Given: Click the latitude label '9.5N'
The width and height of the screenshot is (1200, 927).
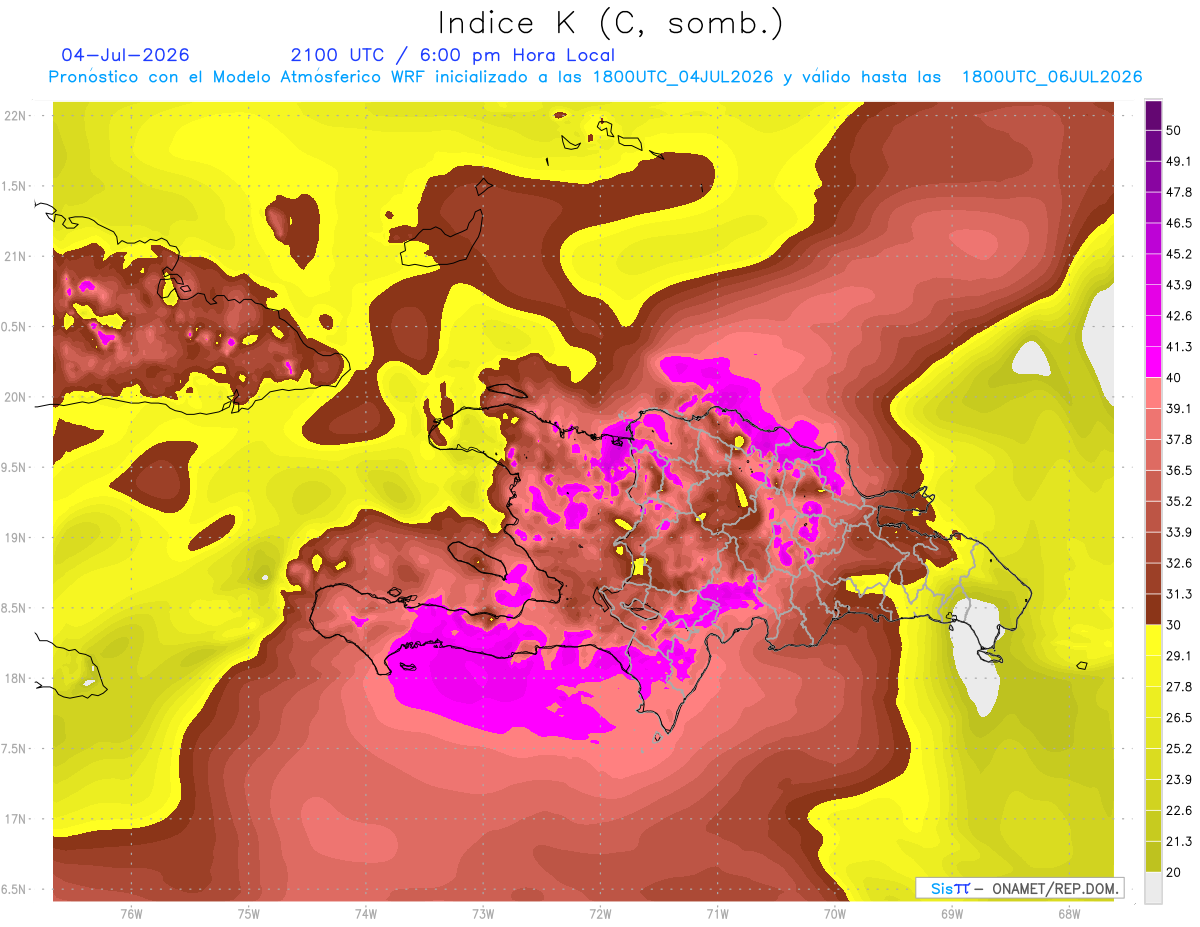Looking at the screenshot, I should coord(14,468).
